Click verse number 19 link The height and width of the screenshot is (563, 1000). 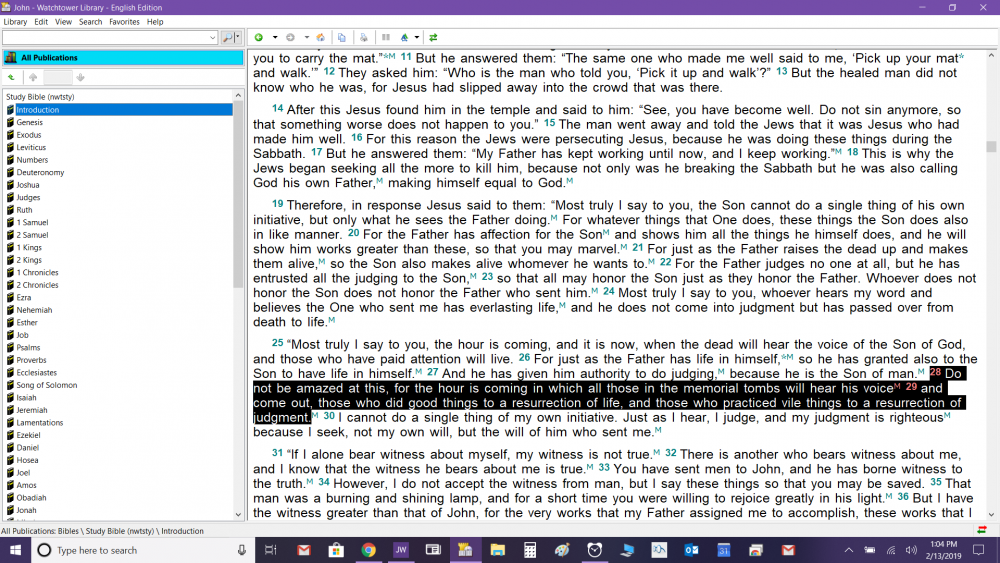[x=277, y=204]
